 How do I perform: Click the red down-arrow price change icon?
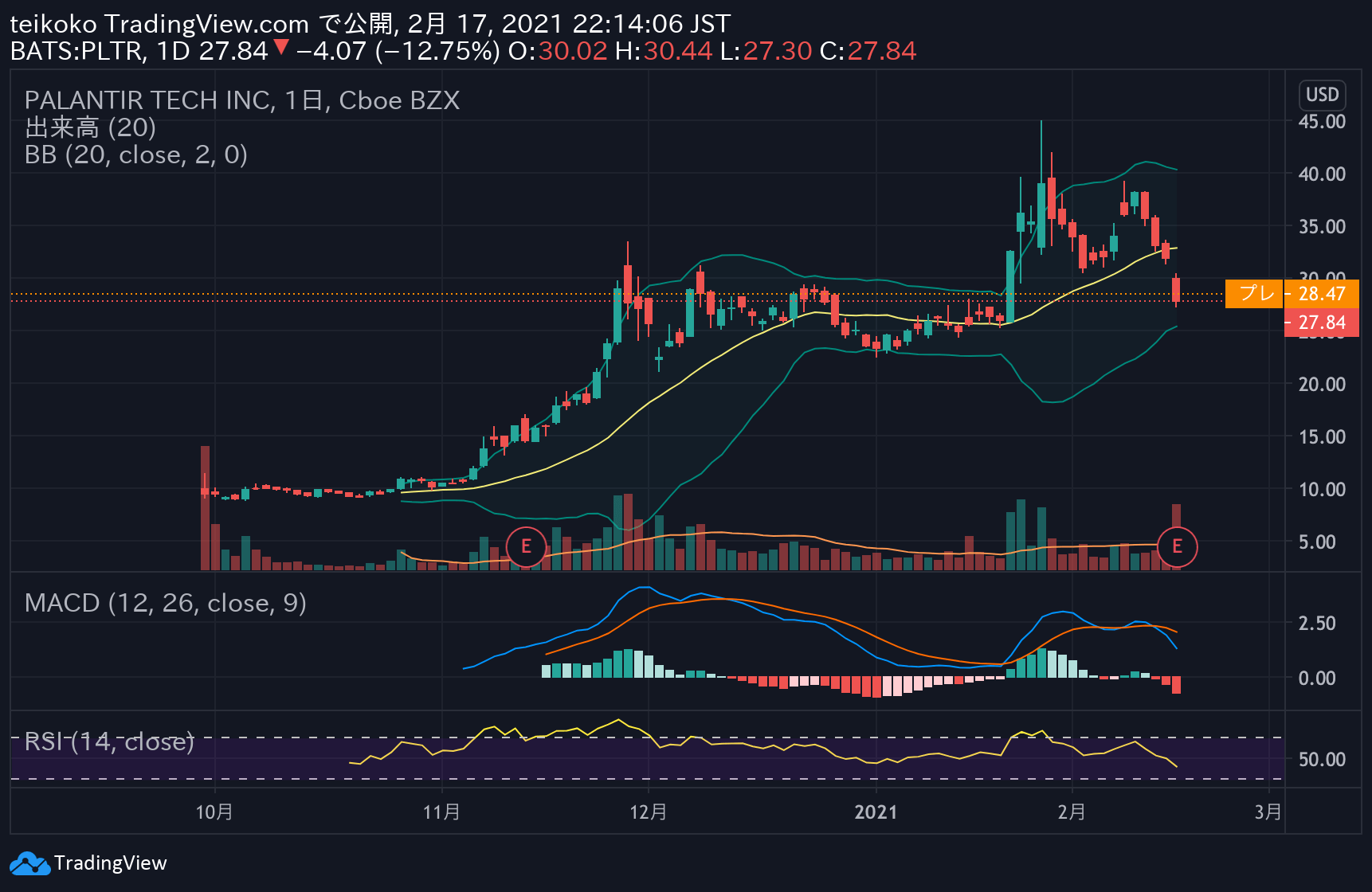tap(281, 47)
